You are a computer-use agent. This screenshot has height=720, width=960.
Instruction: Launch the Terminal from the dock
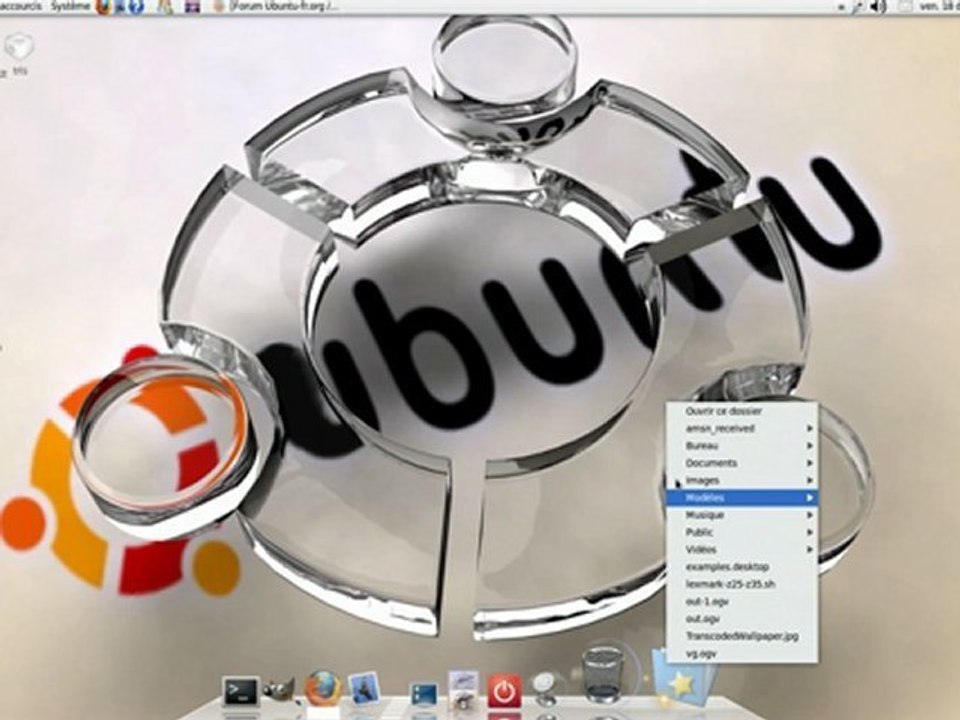[241, 692]
